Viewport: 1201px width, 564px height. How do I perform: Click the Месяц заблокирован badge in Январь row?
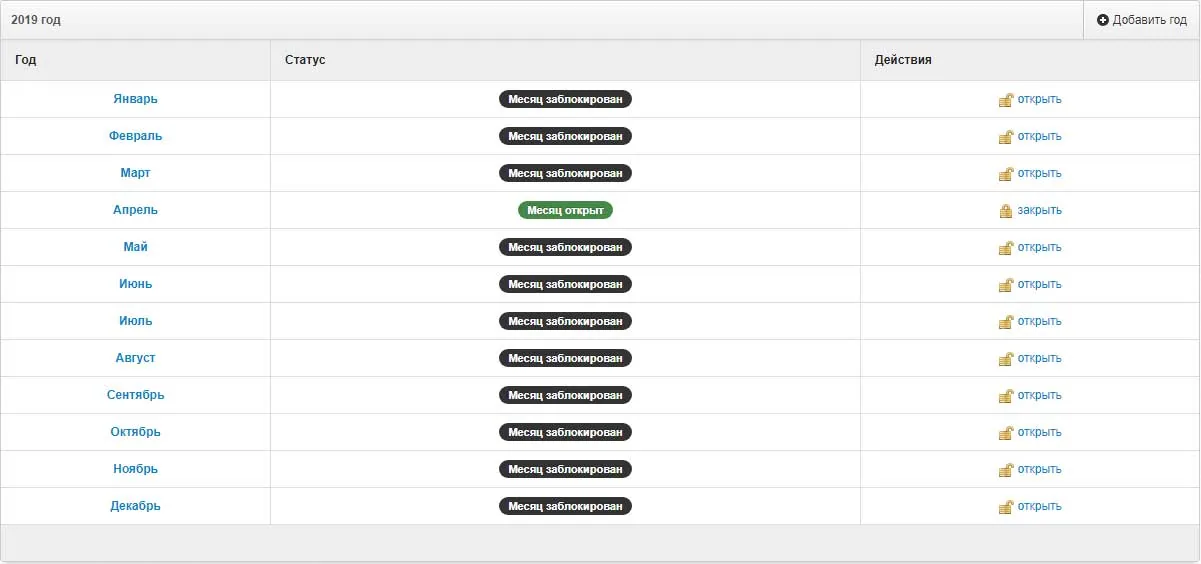tap(565, 99)
